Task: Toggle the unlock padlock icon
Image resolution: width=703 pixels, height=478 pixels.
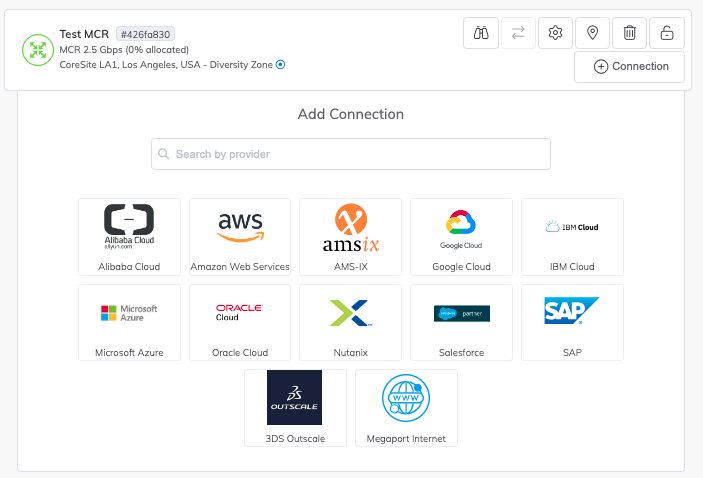Action: point(666,33)
